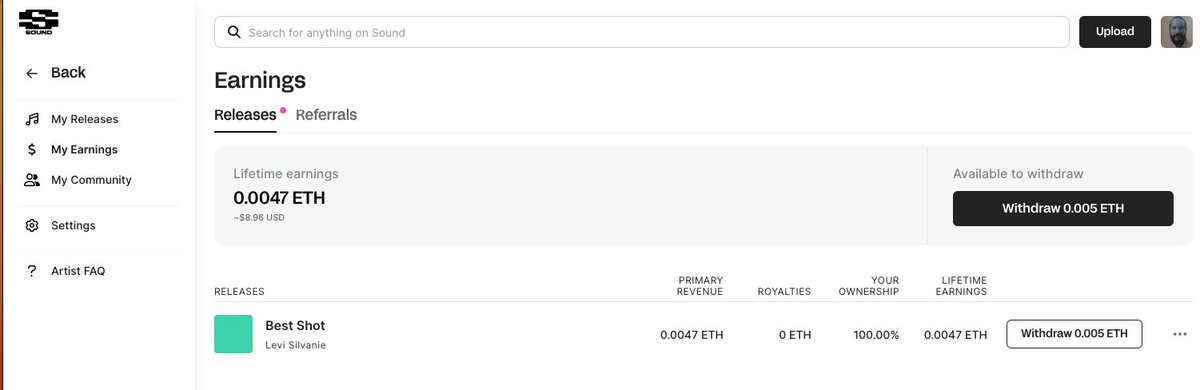Click the outlined Withdraw 0.005 ETH row button
Viewport: 1200px width, 390px height.
coord(1074,334)
